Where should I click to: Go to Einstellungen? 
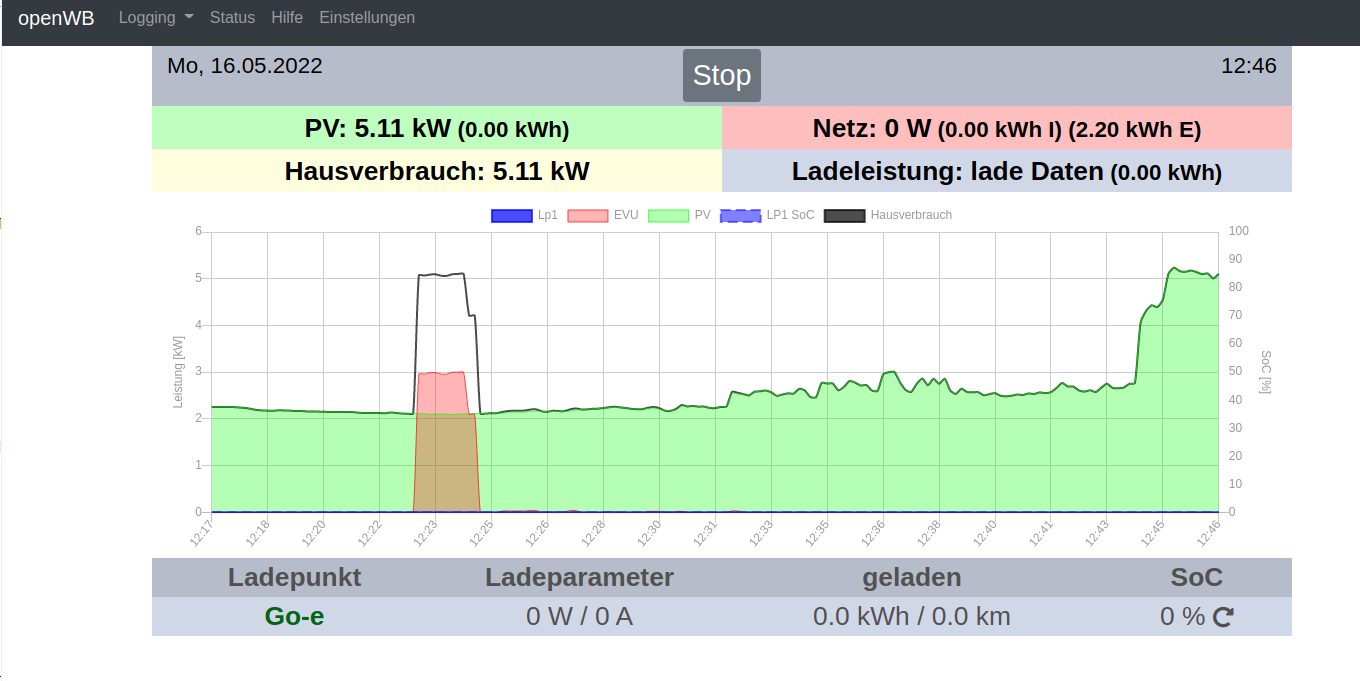[367, 18]
